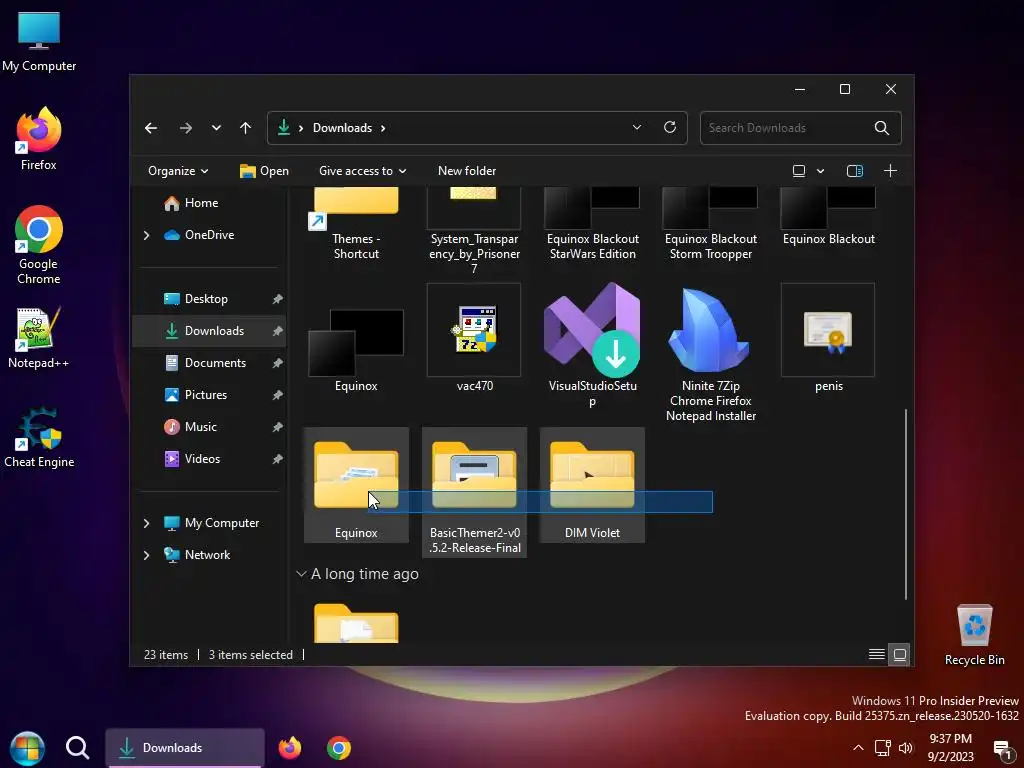Viewport: 1024px width, 768px height.
Task: Expand address bar history dropdown
Action: coord(637,127)
